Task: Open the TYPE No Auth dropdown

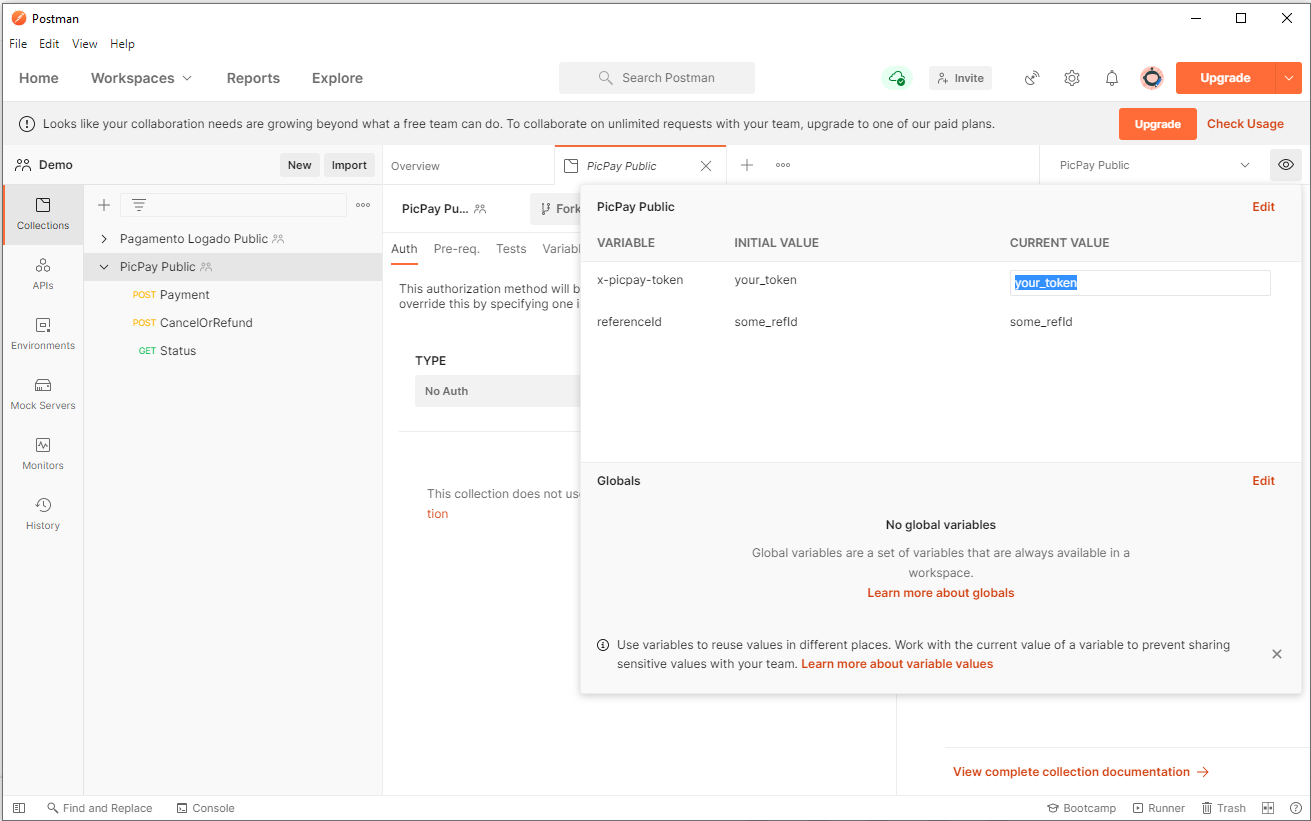Action: [497, 391]
